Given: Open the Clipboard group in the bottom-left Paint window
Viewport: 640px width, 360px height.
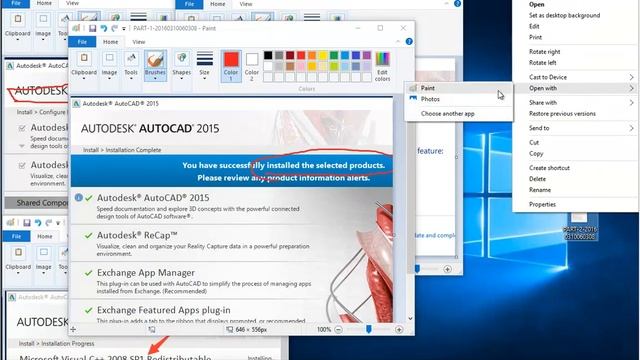Looking at the screenshot, I should (18, 260).
